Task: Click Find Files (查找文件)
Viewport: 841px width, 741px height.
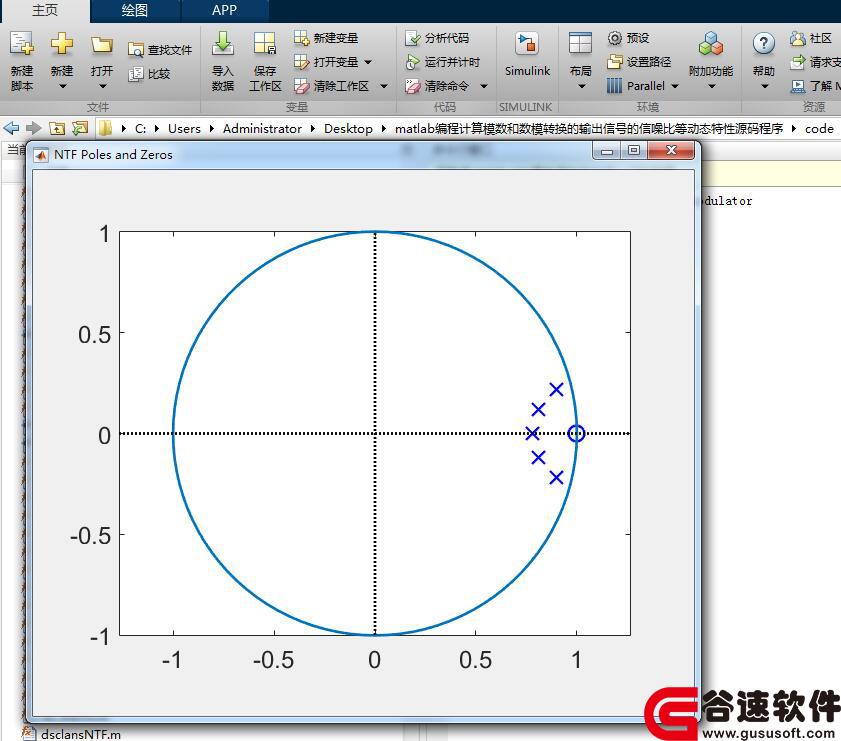Action: pyautogui.click(x=160, y=50)
